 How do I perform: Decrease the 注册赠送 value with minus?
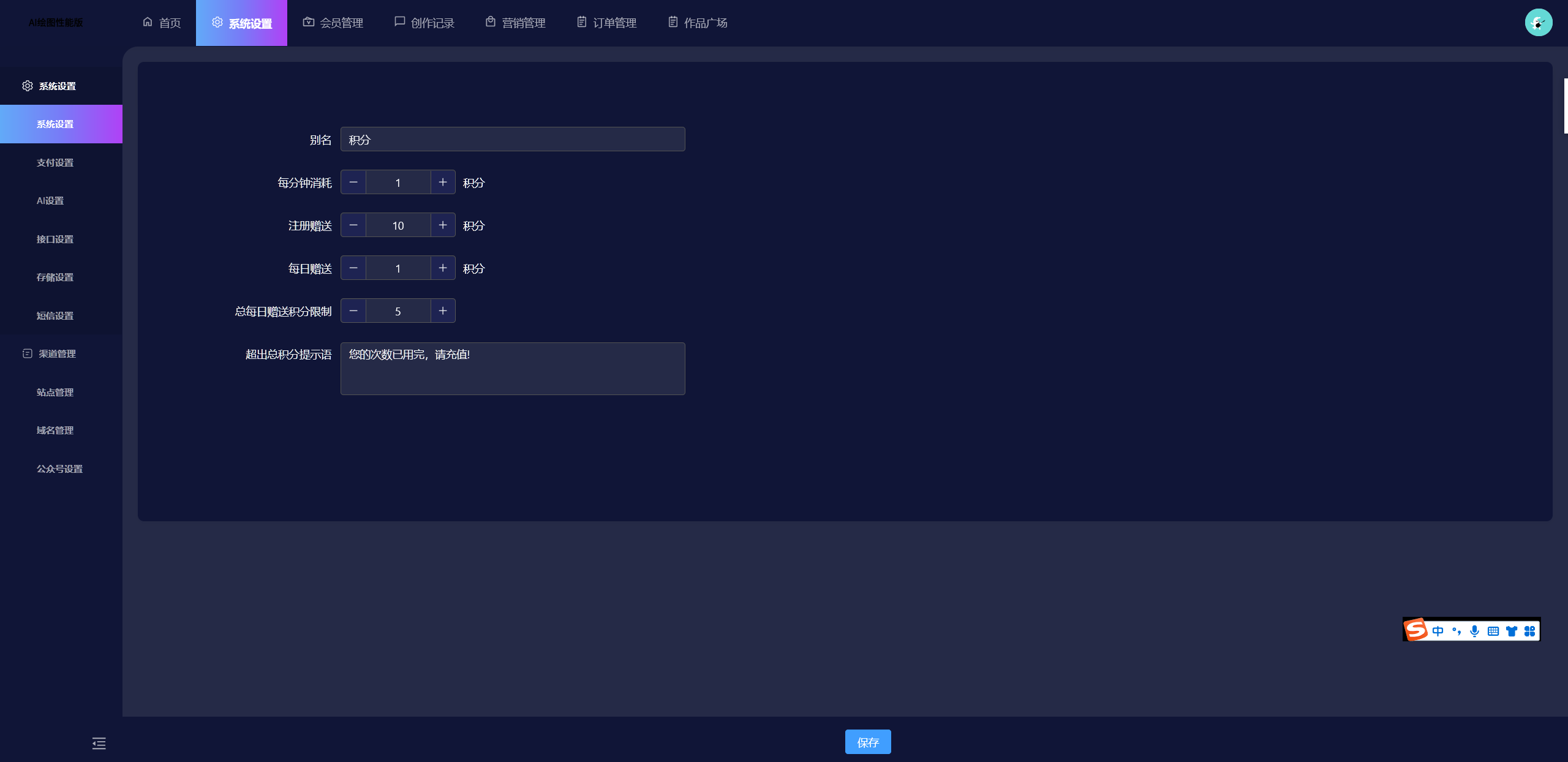[353, 225]
